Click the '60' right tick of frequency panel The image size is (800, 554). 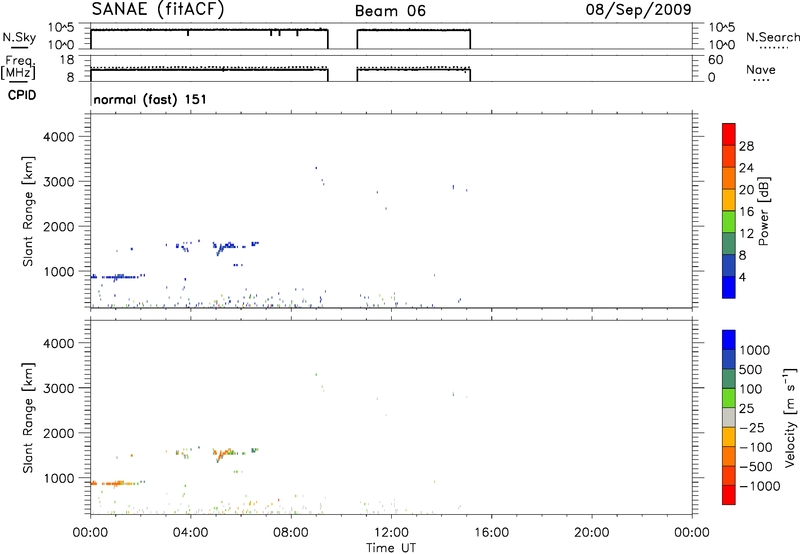715,60
